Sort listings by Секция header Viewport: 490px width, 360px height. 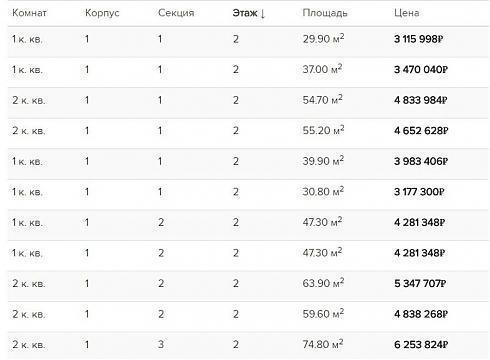tap(176, 13)
